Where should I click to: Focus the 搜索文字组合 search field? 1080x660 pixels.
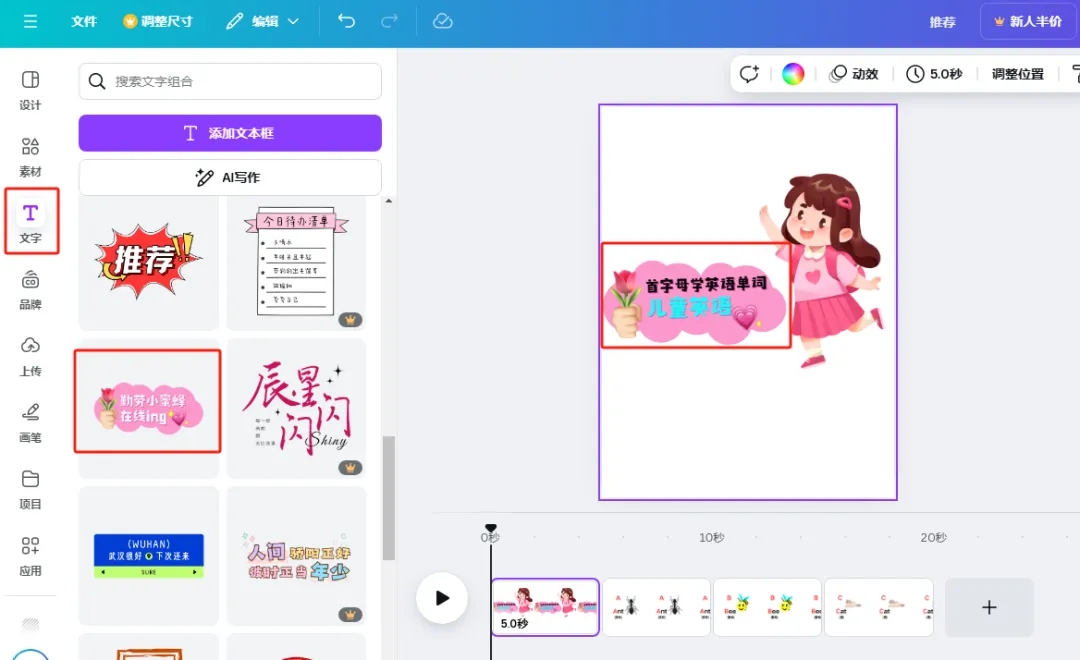tap(230, 81)
